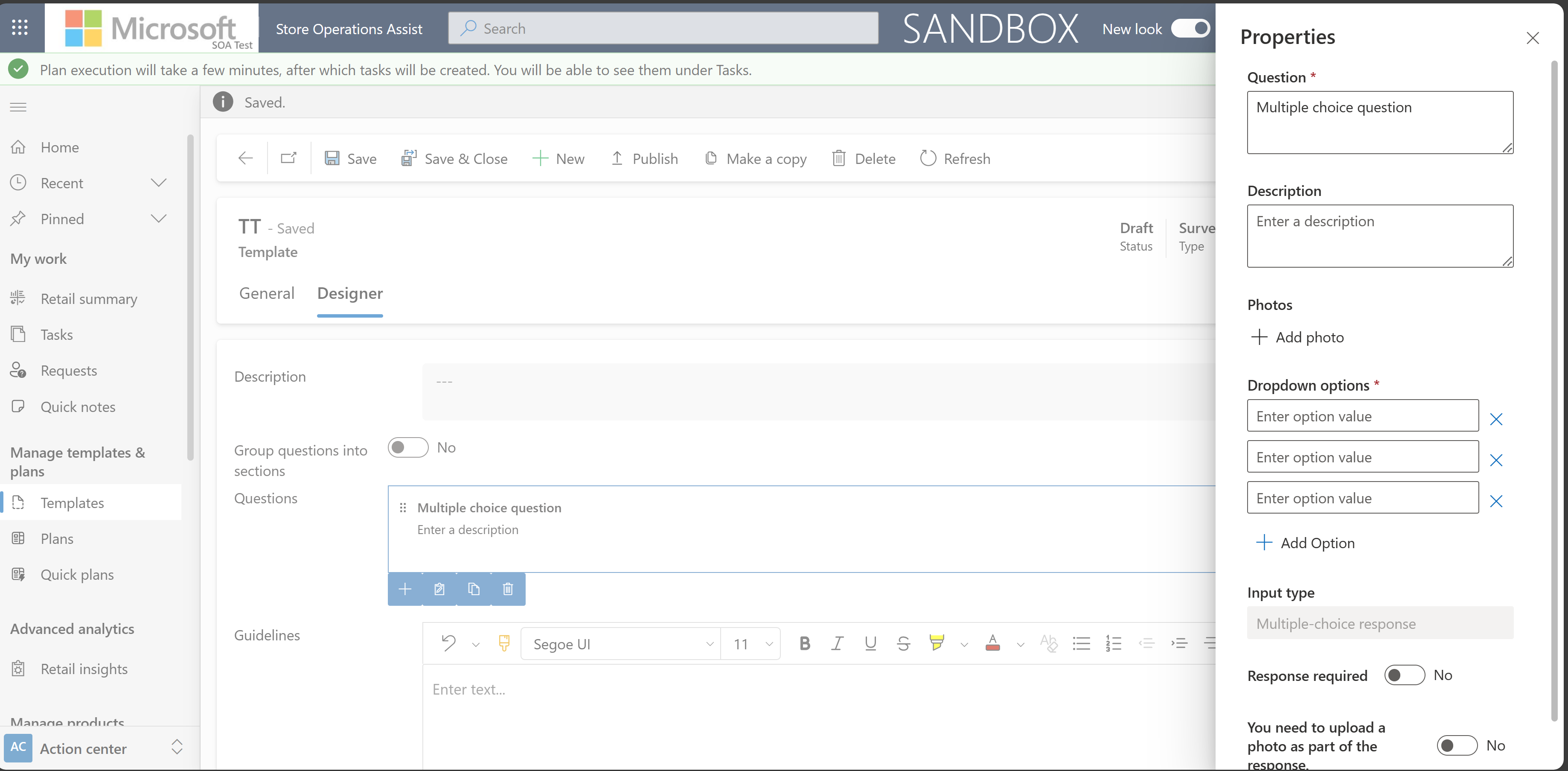1568x771 pixels.
Task: Click the Save & Close button
Action: (455, 158)
